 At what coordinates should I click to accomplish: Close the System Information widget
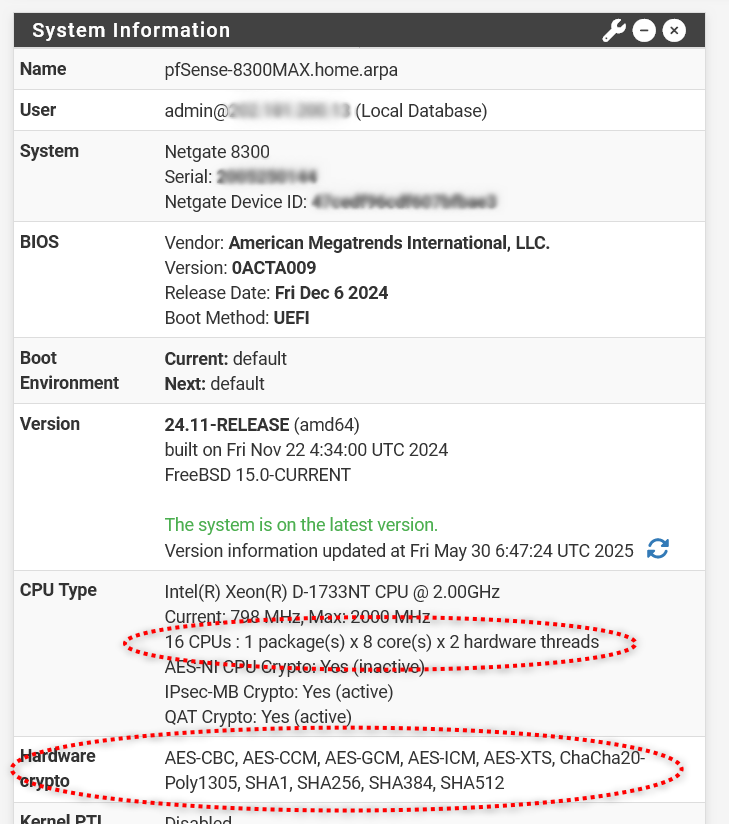pos(674,30)
